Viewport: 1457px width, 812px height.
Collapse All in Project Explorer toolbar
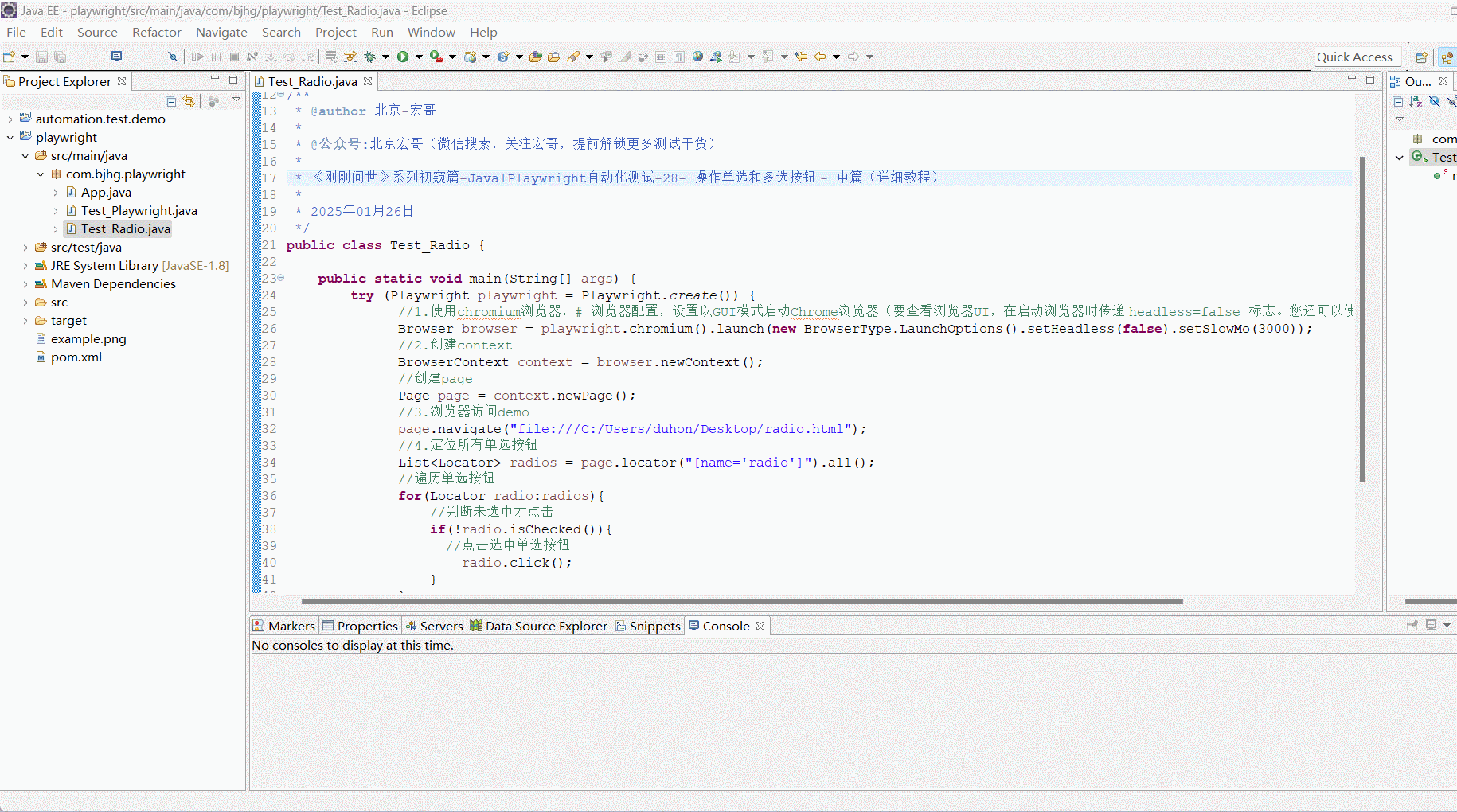click(170, 101)
